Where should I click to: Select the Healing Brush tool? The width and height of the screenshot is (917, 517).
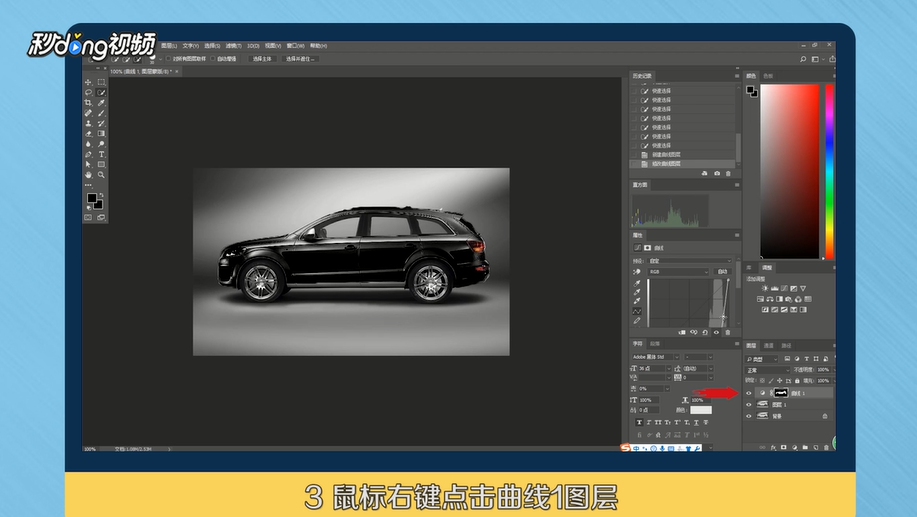(x=88, y=113)
